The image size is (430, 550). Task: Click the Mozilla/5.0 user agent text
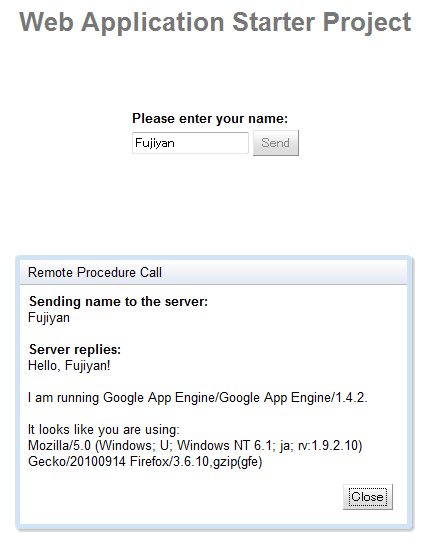(x=59, y=445)
